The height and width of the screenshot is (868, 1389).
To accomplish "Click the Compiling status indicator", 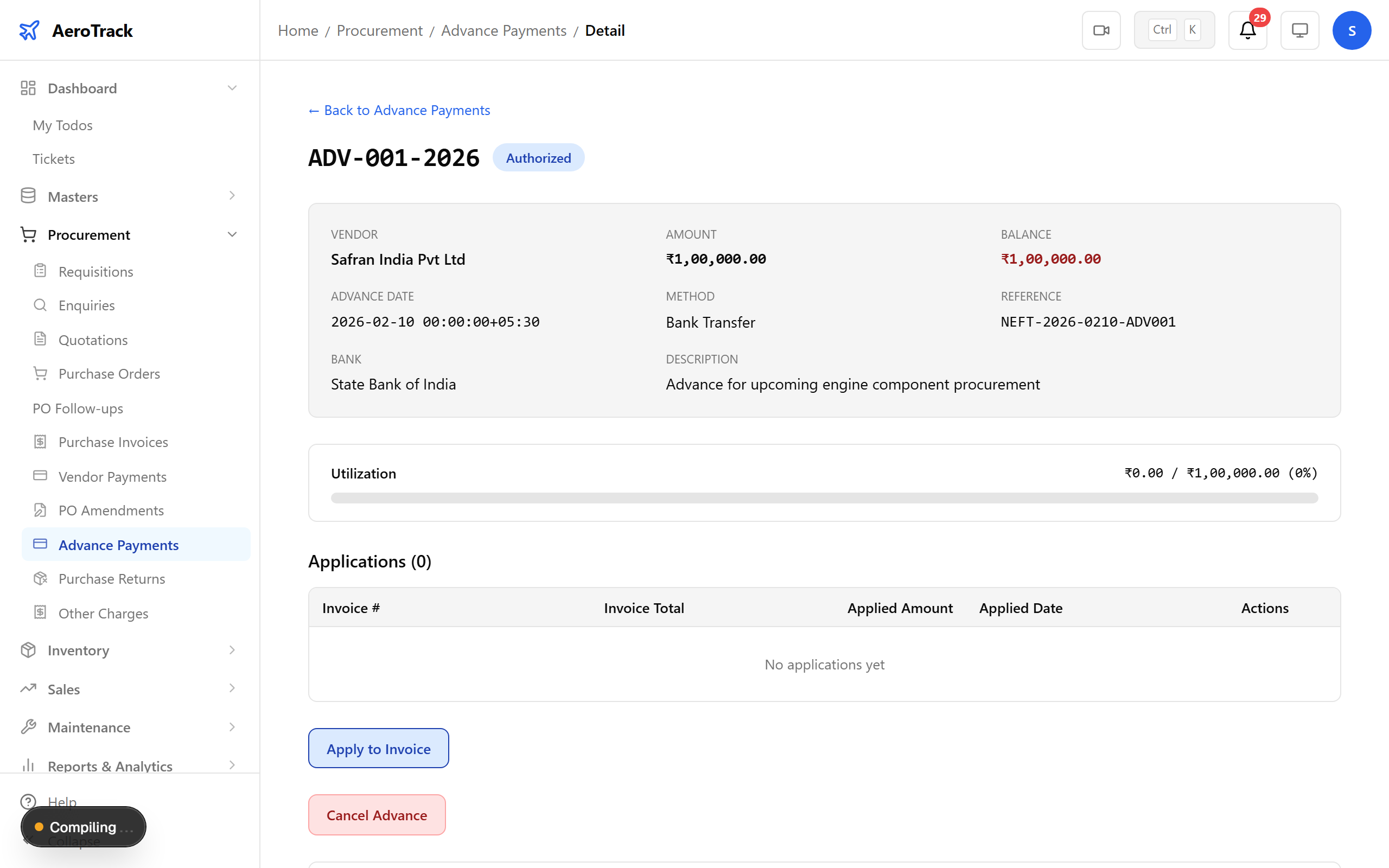I will coord(82,827).
